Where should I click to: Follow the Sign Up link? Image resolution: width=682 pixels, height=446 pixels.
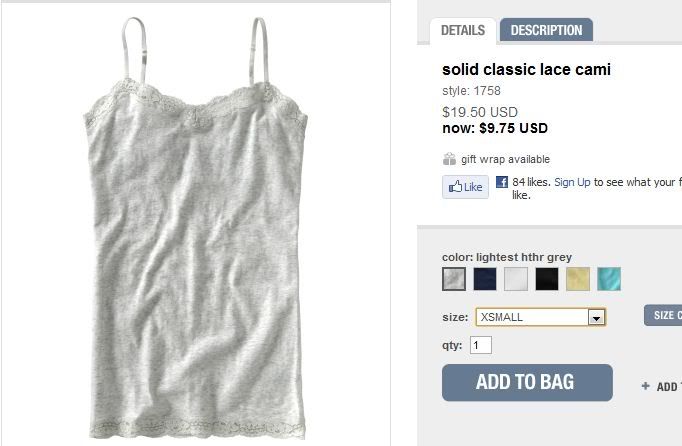572,182
